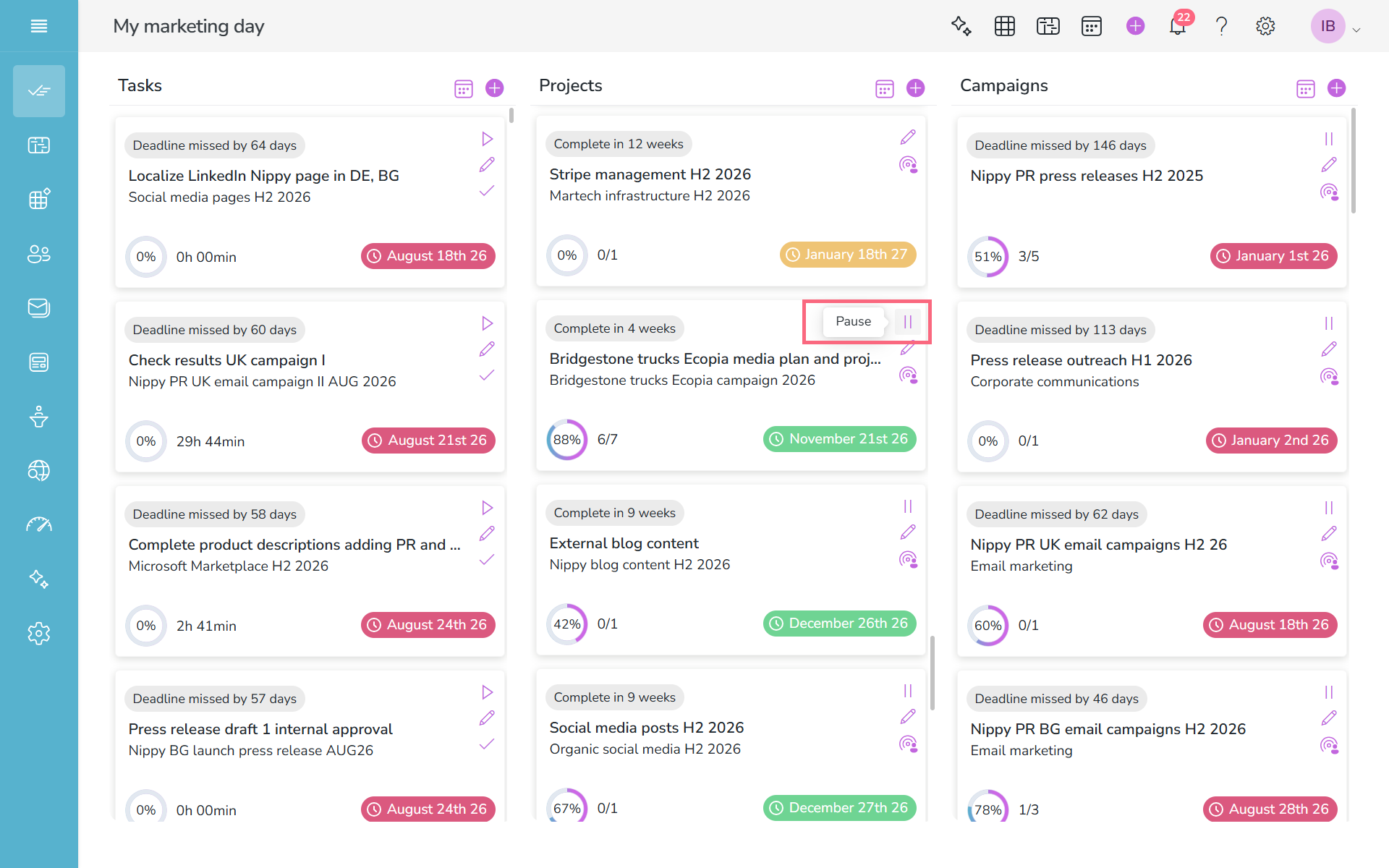Screen dimensions: 1389x868
Task: Open the settings gear in top bar
Action: pos(1265,26)
